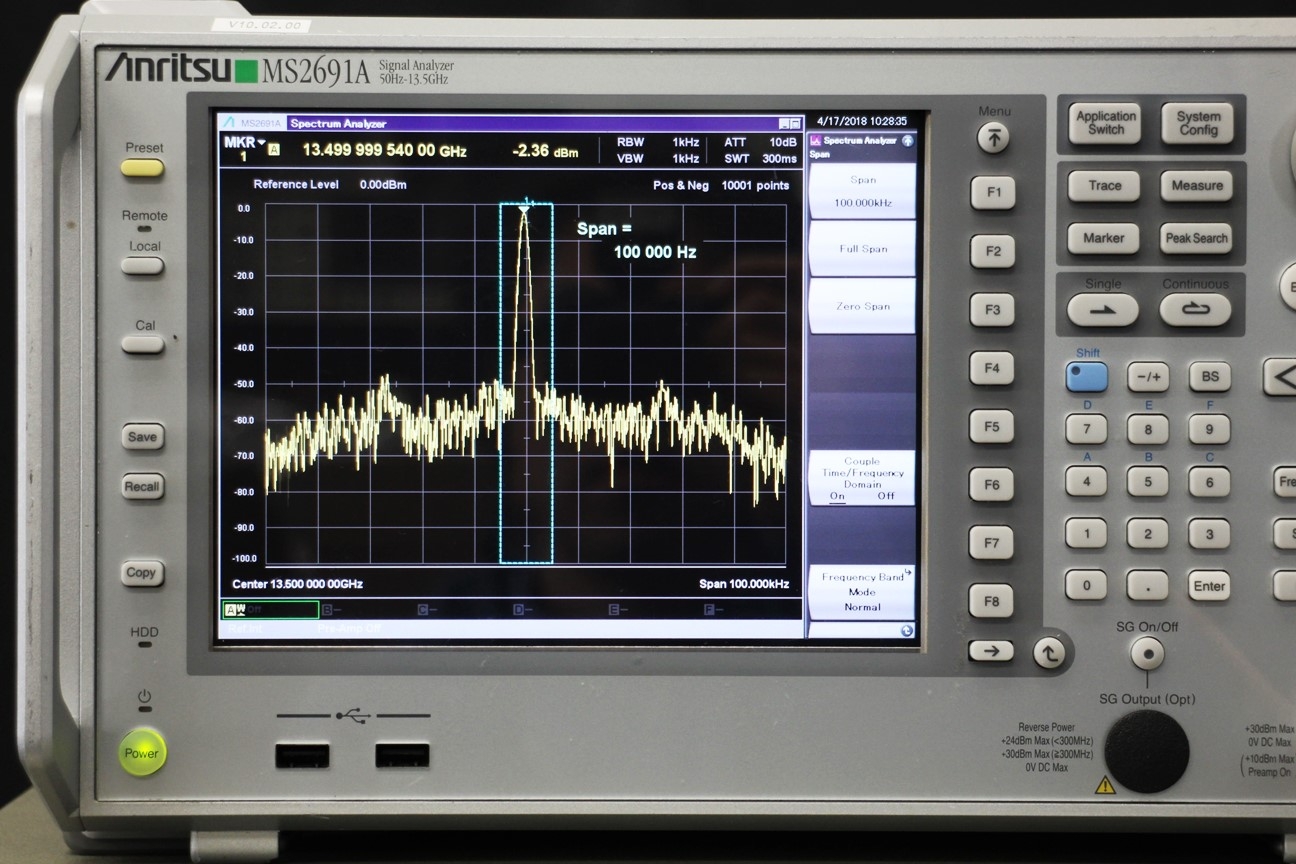Hit the Application Switch key
Viewport: 1296px width, 864px height.
(1105, 123)
